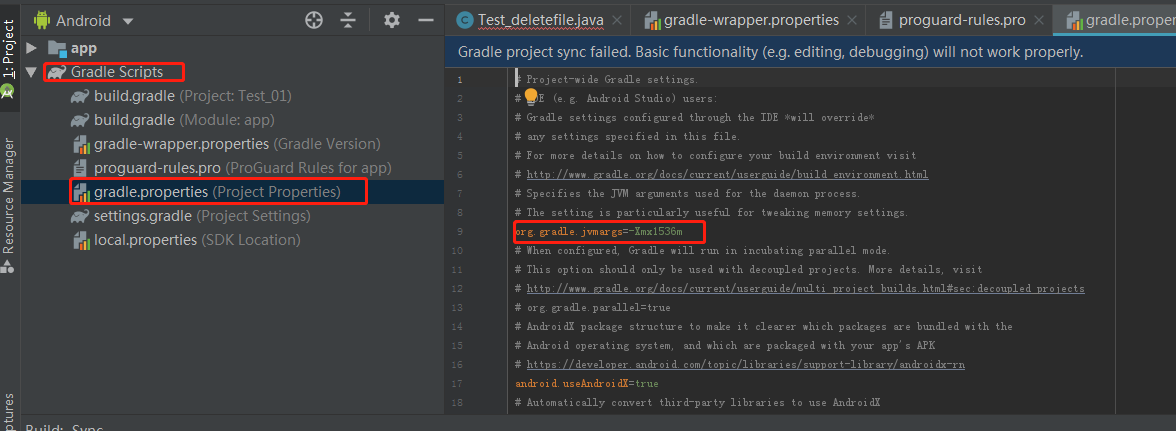
Task: Switch to gradle-wrapper.properties editor tab
Action: (752, 20)
